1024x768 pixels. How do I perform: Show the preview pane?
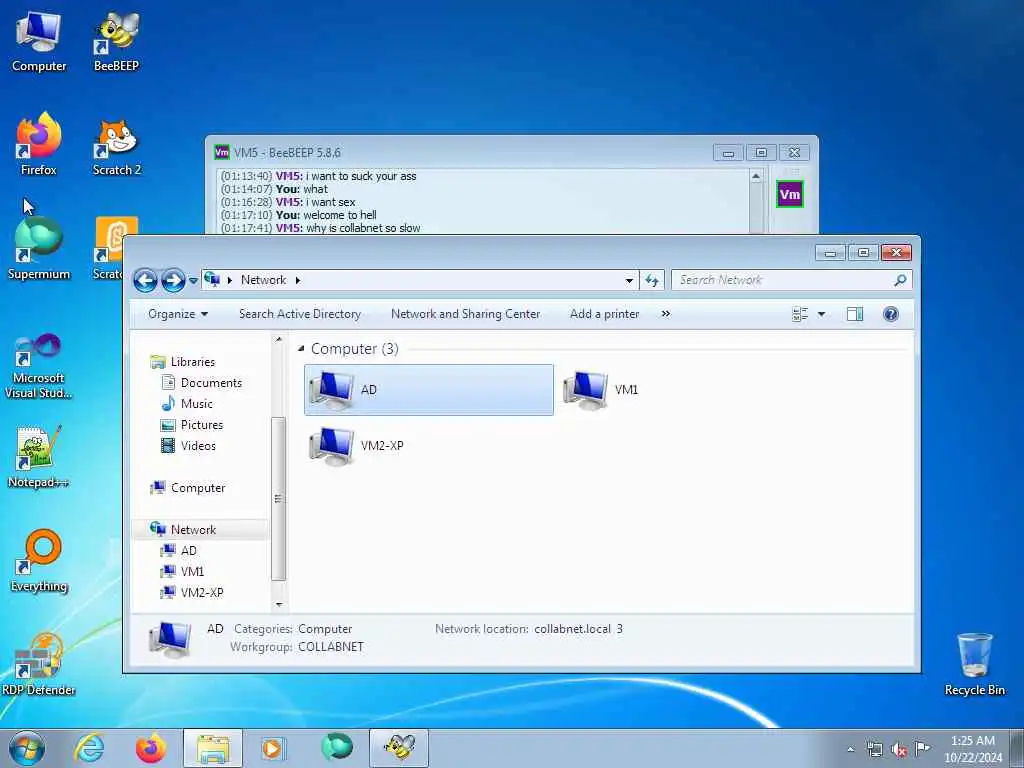[x=855, y=314]
